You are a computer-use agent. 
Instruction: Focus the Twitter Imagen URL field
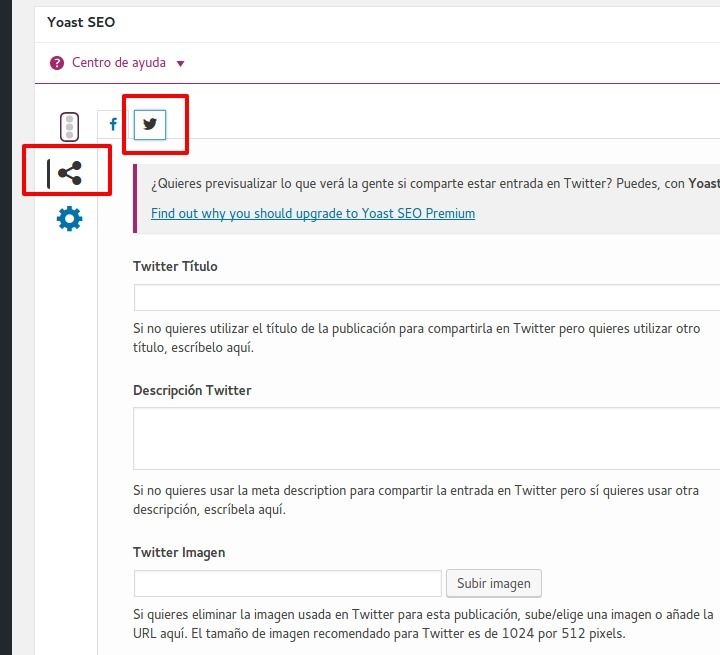pos(287,583)
